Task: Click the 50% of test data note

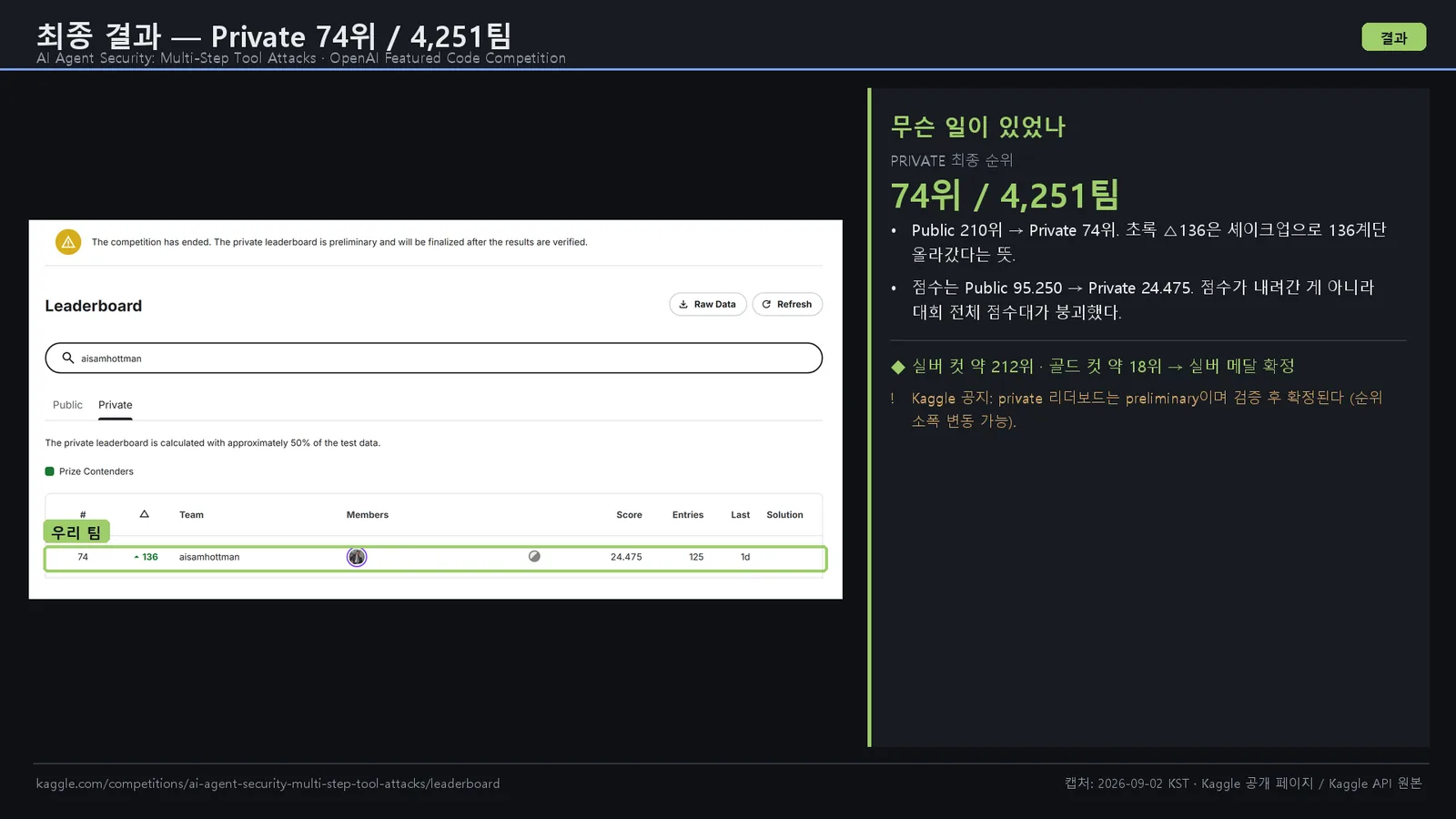Action: tap(213, 443)
